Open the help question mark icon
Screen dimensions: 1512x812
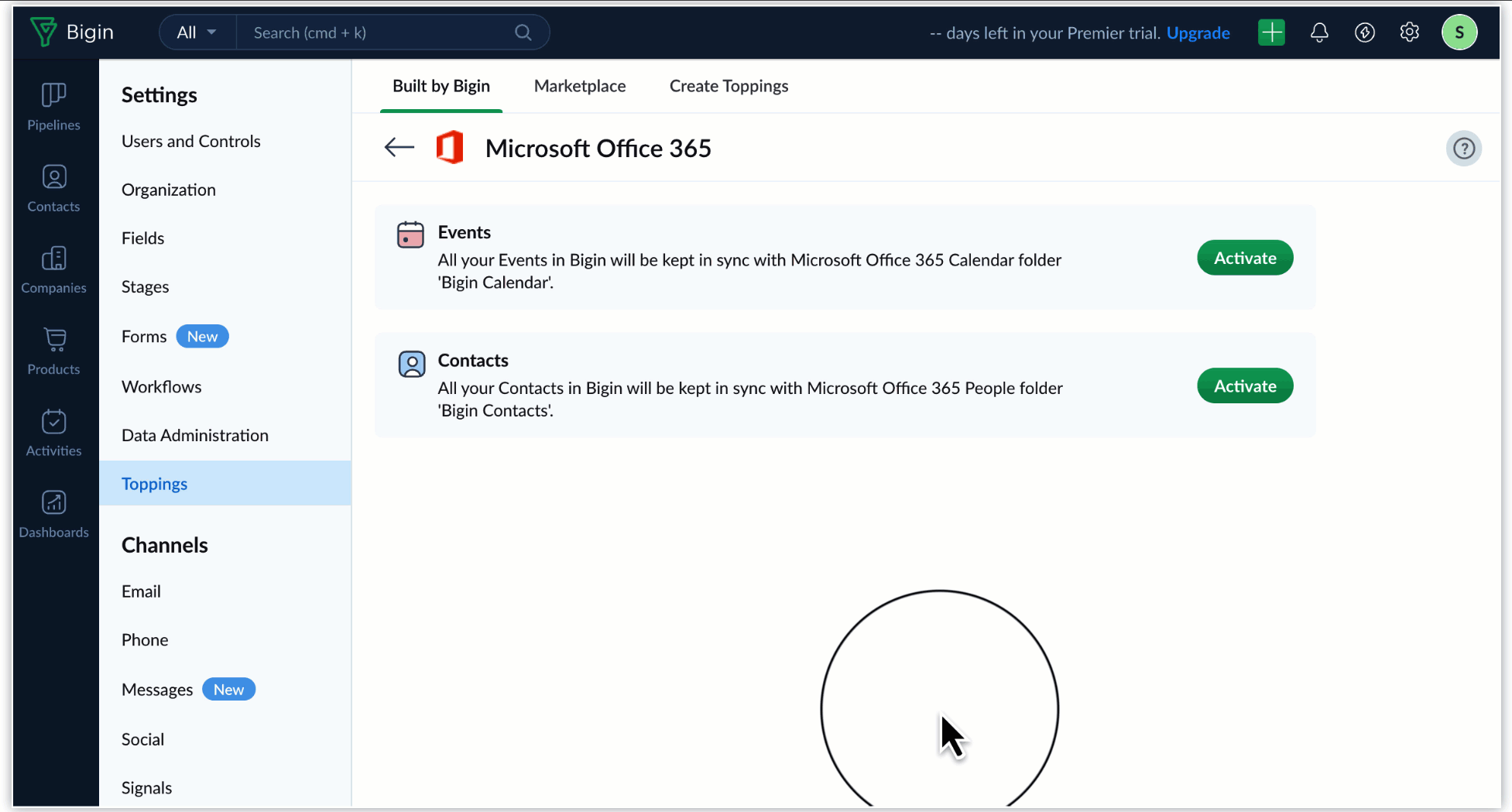[1463, 148]
